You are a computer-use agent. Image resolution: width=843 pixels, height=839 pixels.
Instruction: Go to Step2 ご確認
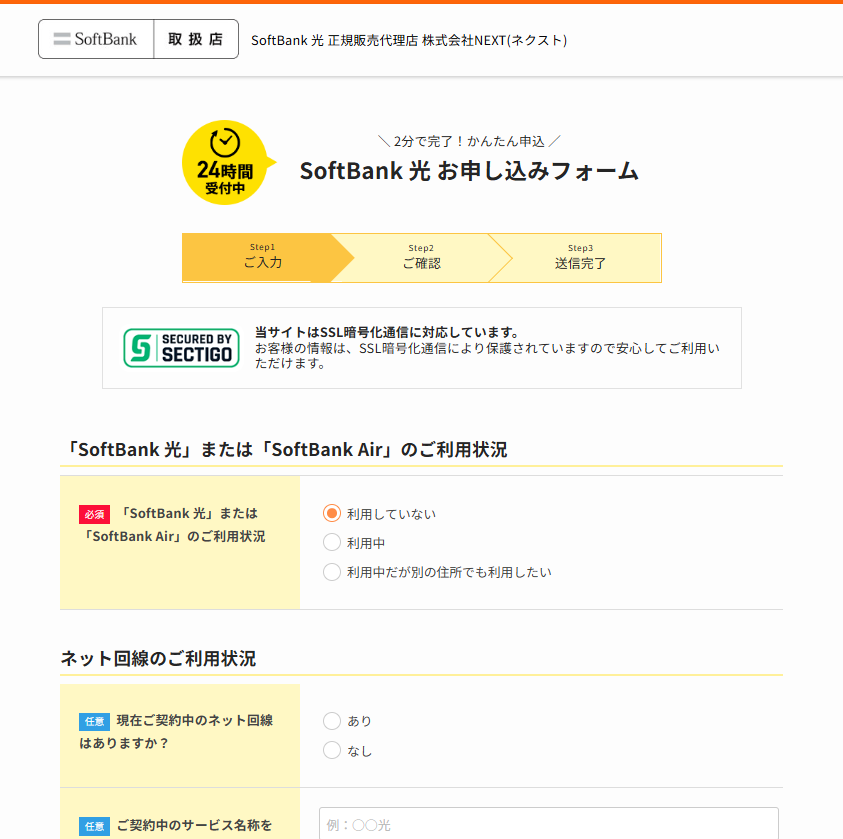pyautogui.click(x=421, y=258)
